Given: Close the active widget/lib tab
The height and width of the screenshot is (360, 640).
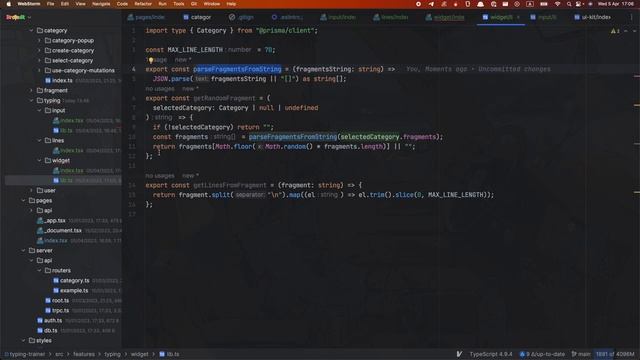Looking at the screenshot, I should pos(518,17).
